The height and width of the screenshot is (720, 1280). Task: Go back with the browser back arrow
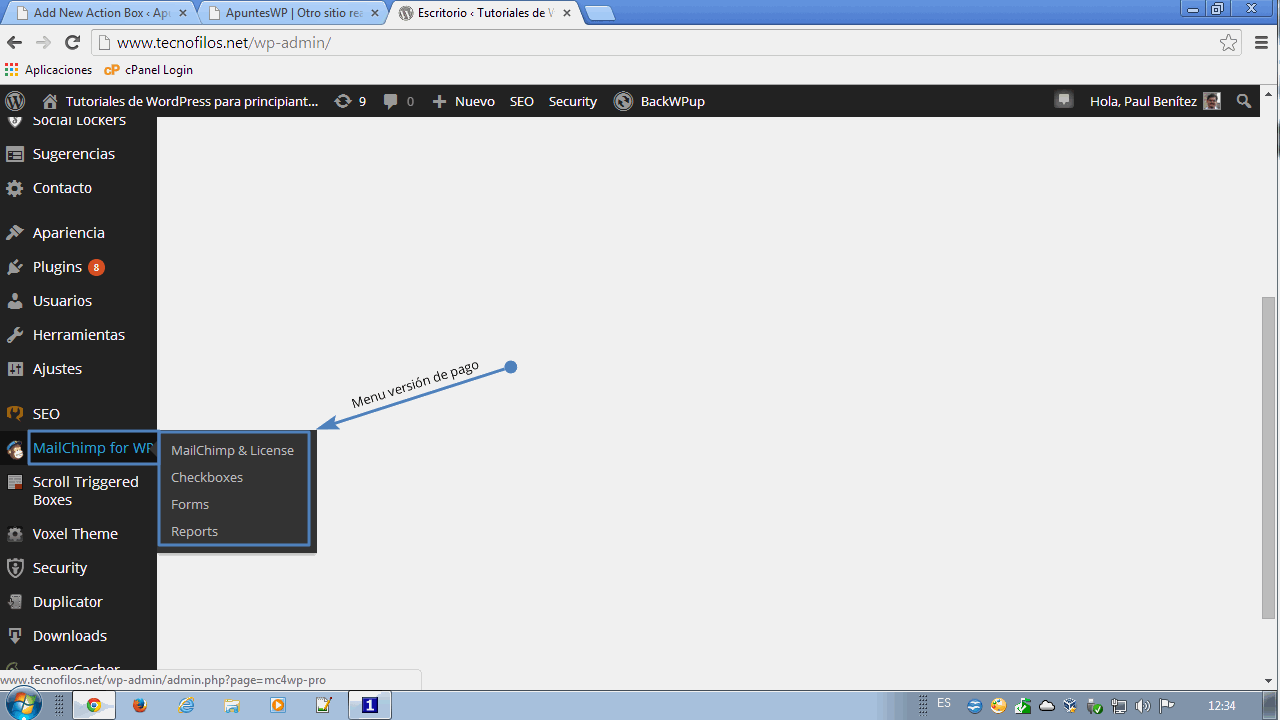point(14,42)
